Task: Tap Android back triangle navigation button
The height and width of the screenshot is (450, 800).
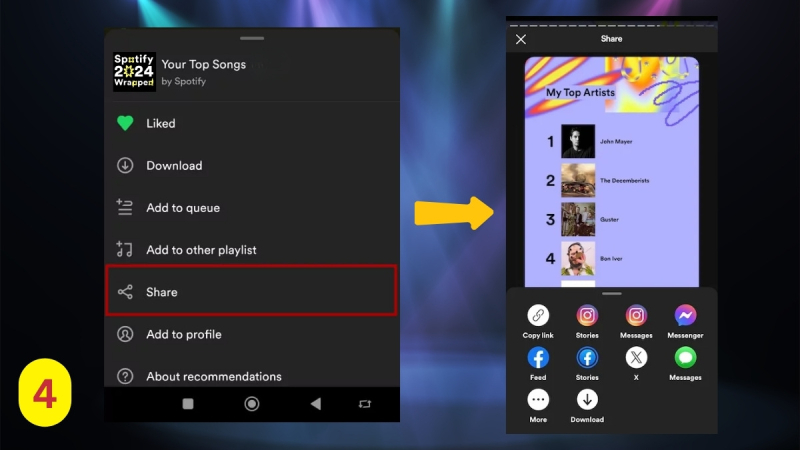Action: [x=316, y=404]
